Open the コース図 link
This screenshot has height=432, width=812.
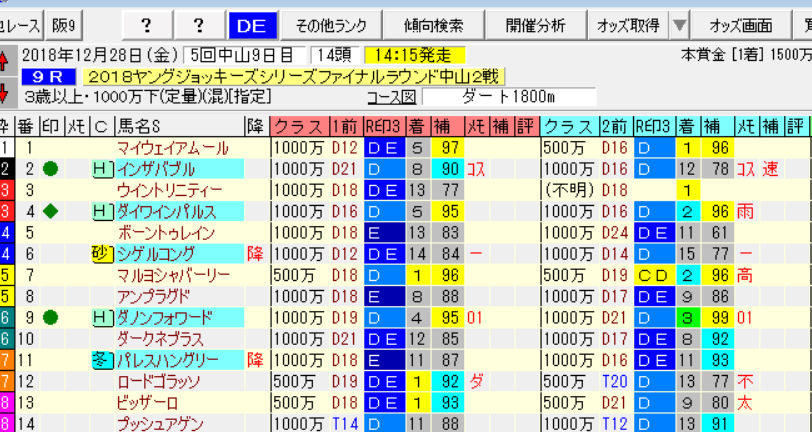coord(393,97)
